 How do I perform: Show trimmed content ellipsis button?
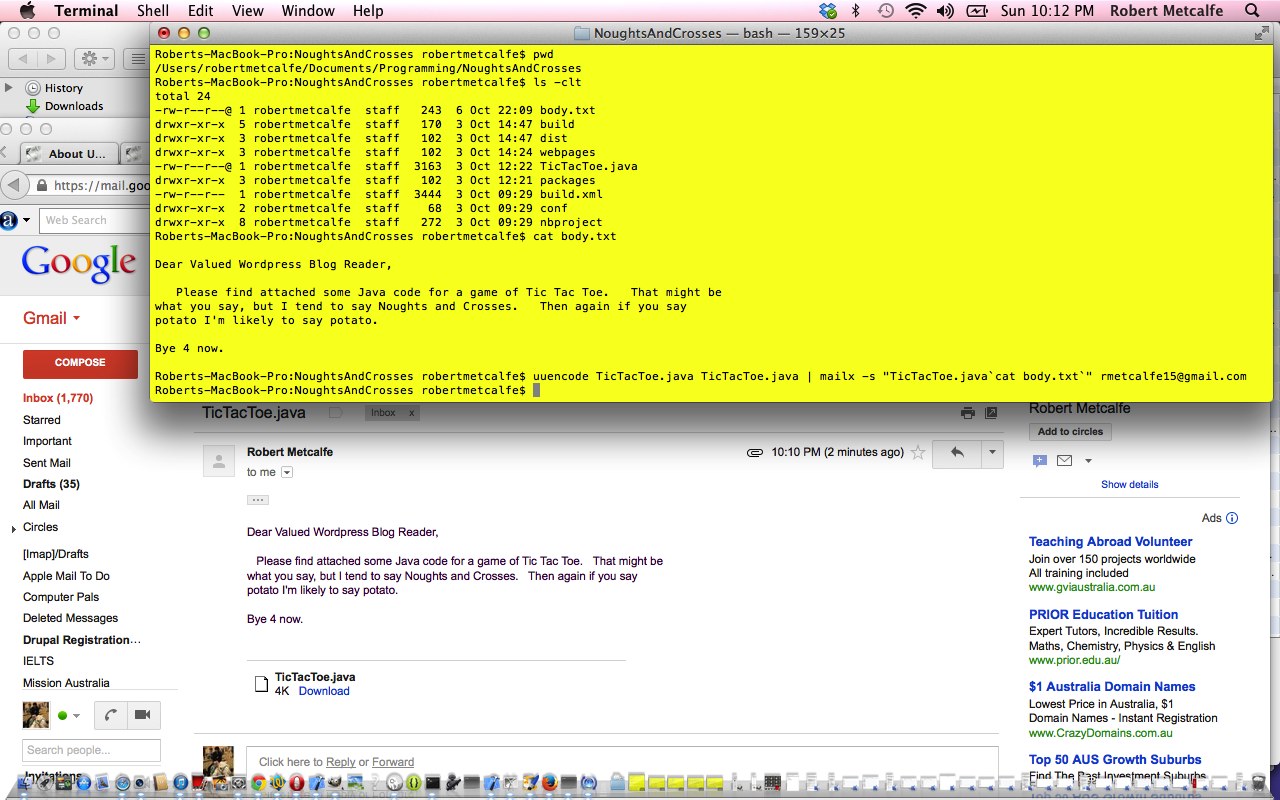coord(258,499)
